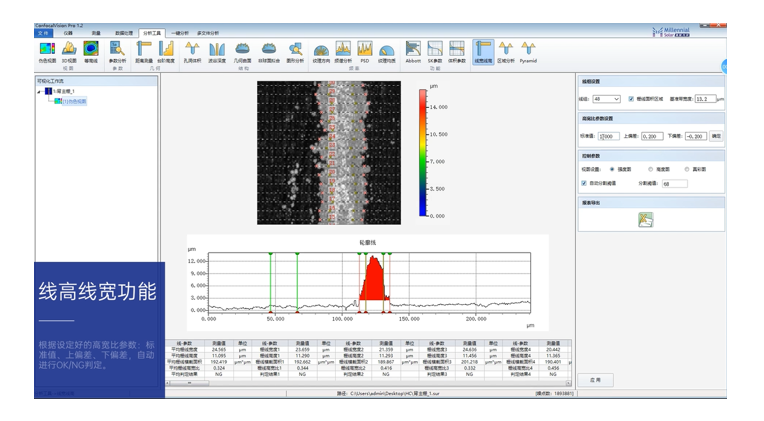
Task: Collapse the 1.背主栅_1 tree node
Action: (40, 92)
